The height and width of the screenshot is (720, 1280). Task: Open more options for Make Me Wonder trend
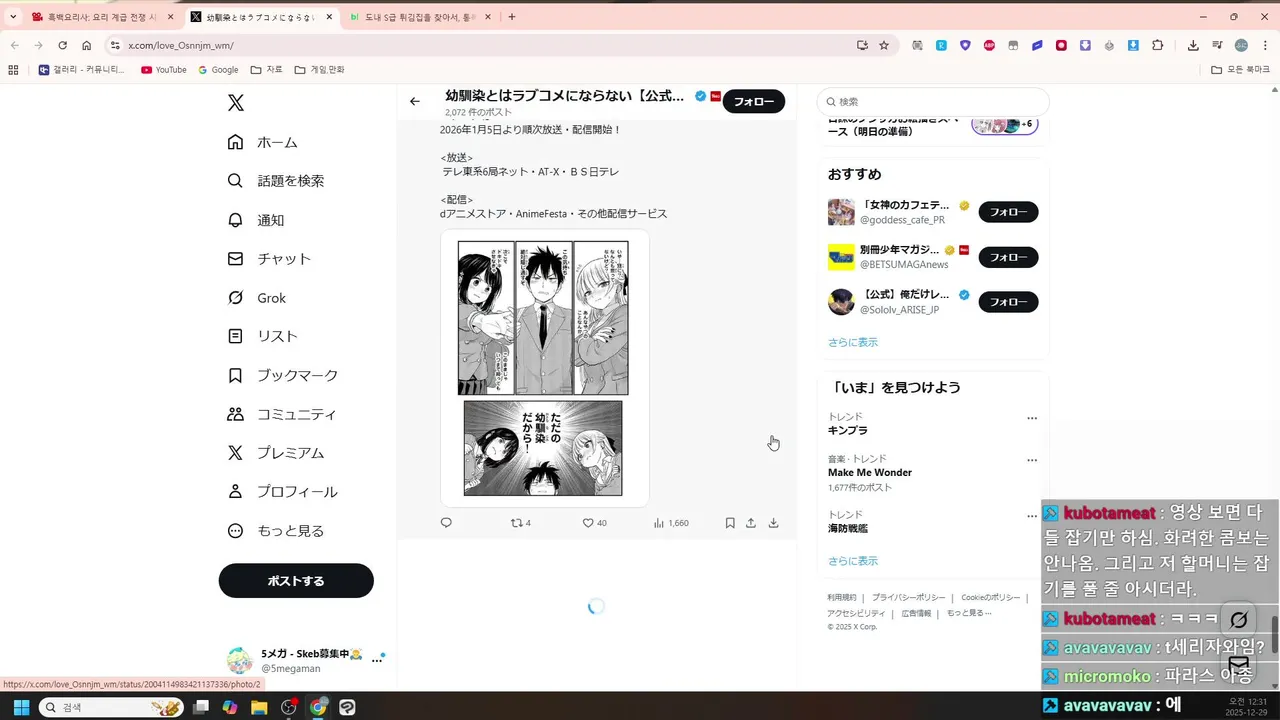1032,461
